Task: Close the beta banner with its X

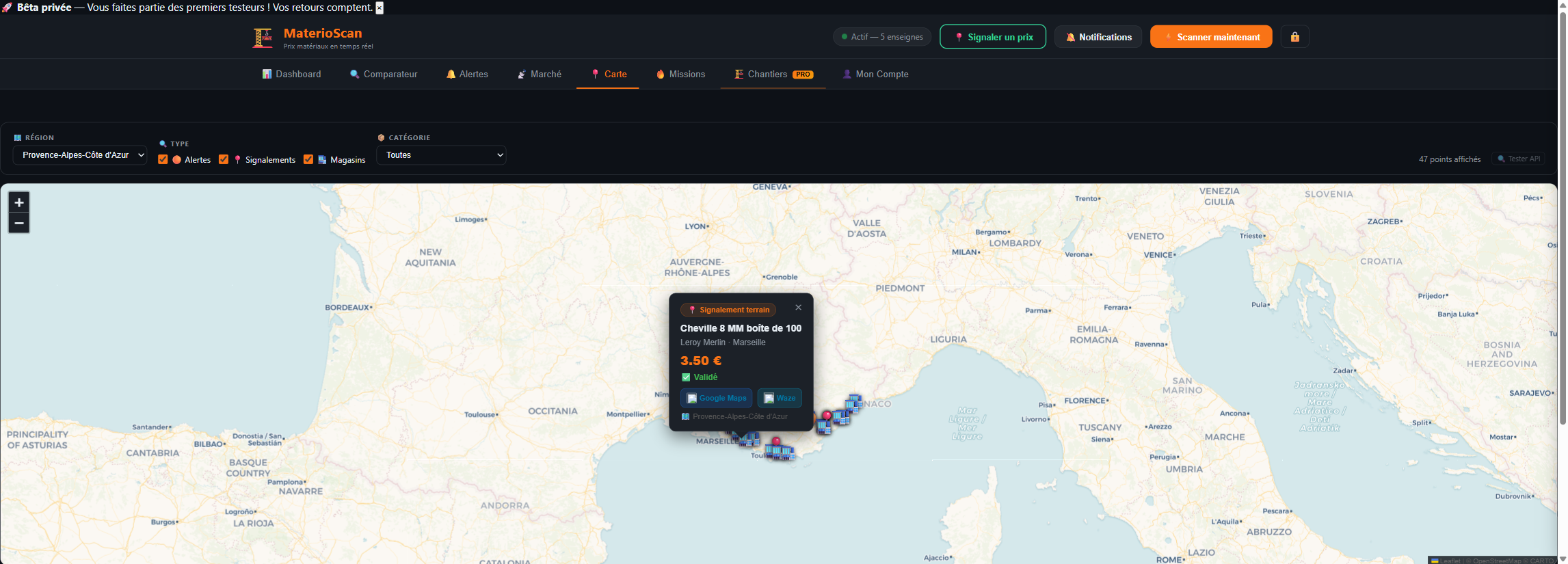Action: tap(380, 8)
